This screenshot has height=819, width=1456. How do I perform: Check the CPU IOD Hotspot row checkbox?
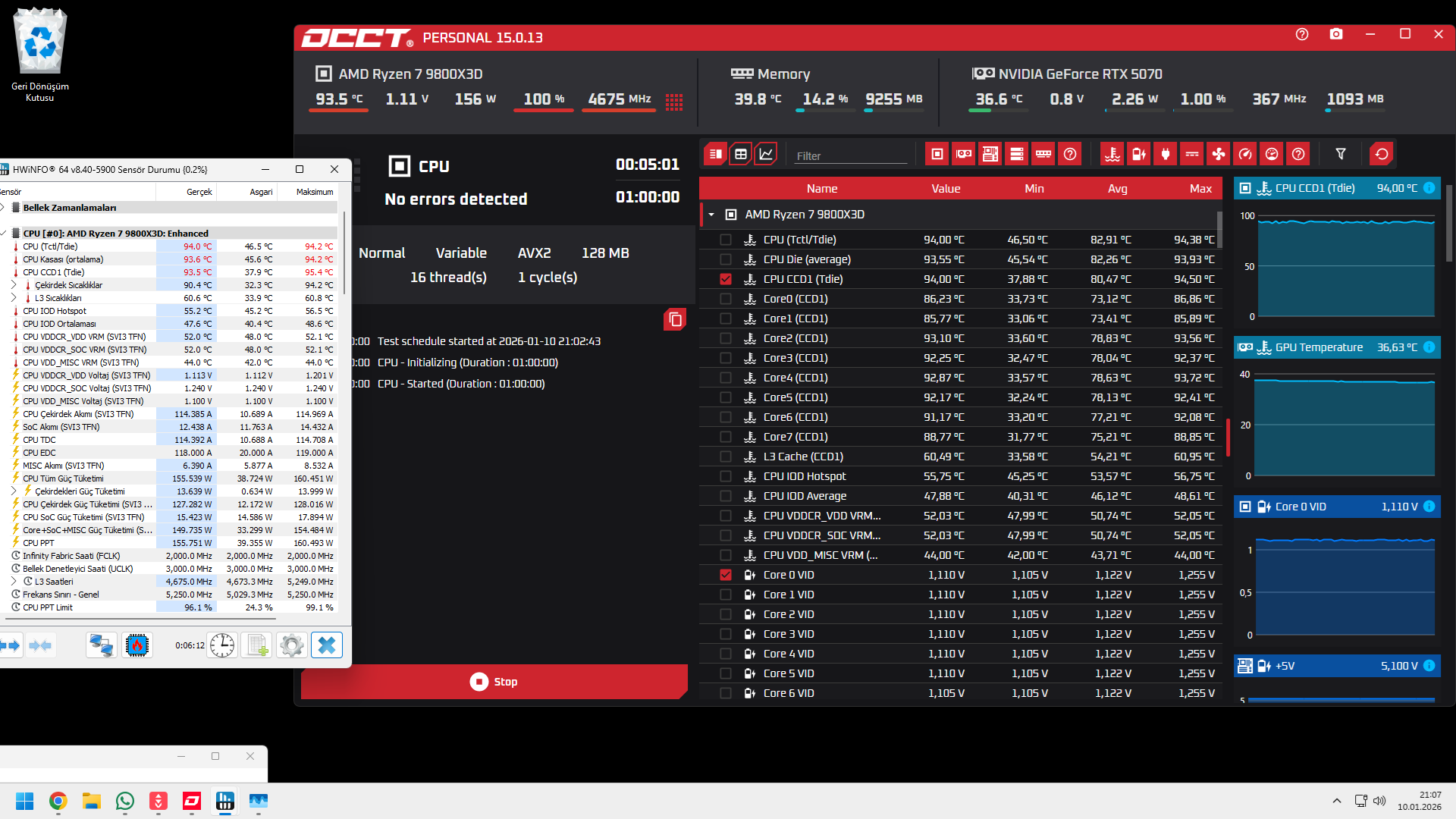coord(726,476)
